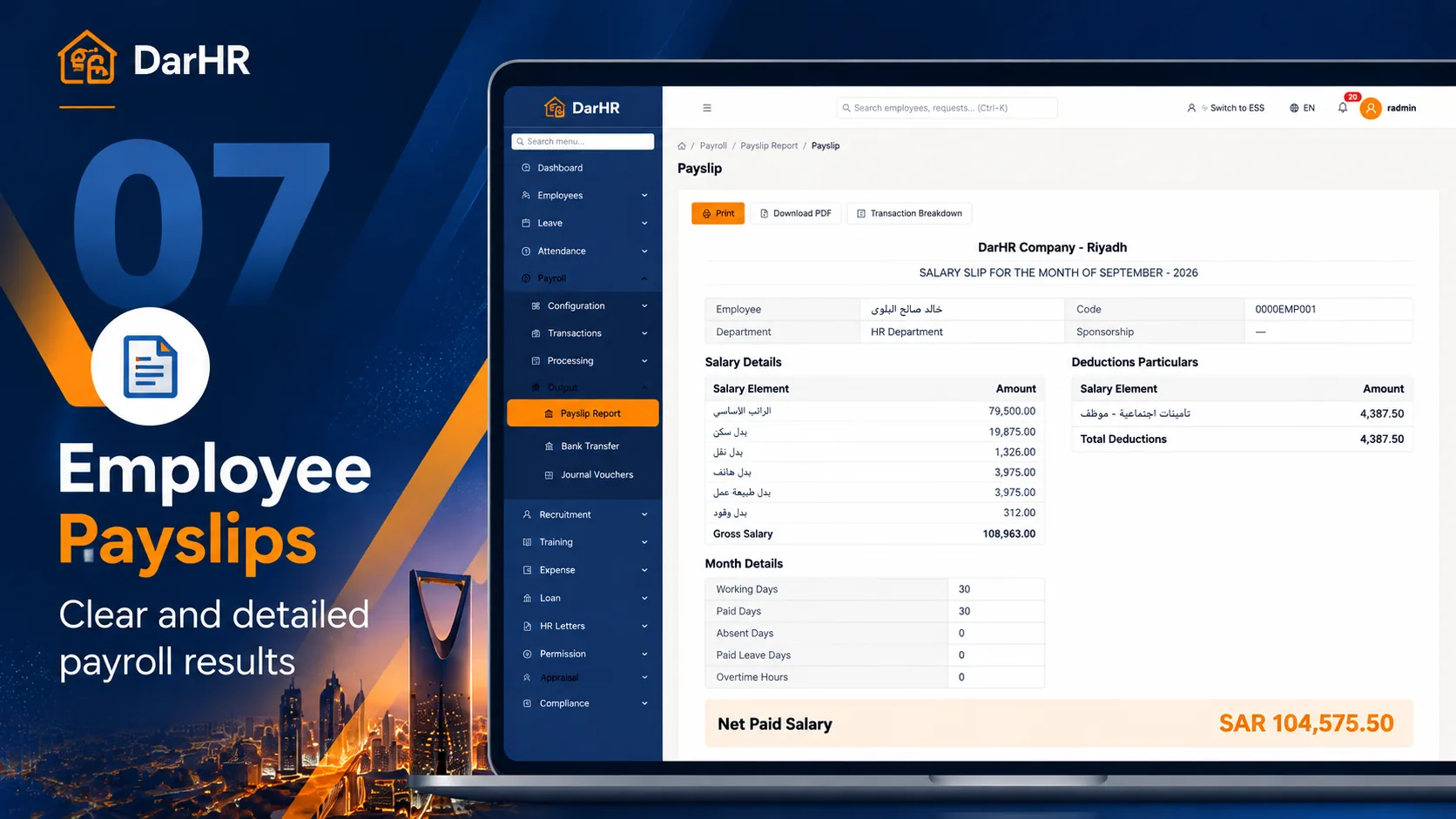
Task: Click the radmin user avatar
Action: pos(1371,108)
